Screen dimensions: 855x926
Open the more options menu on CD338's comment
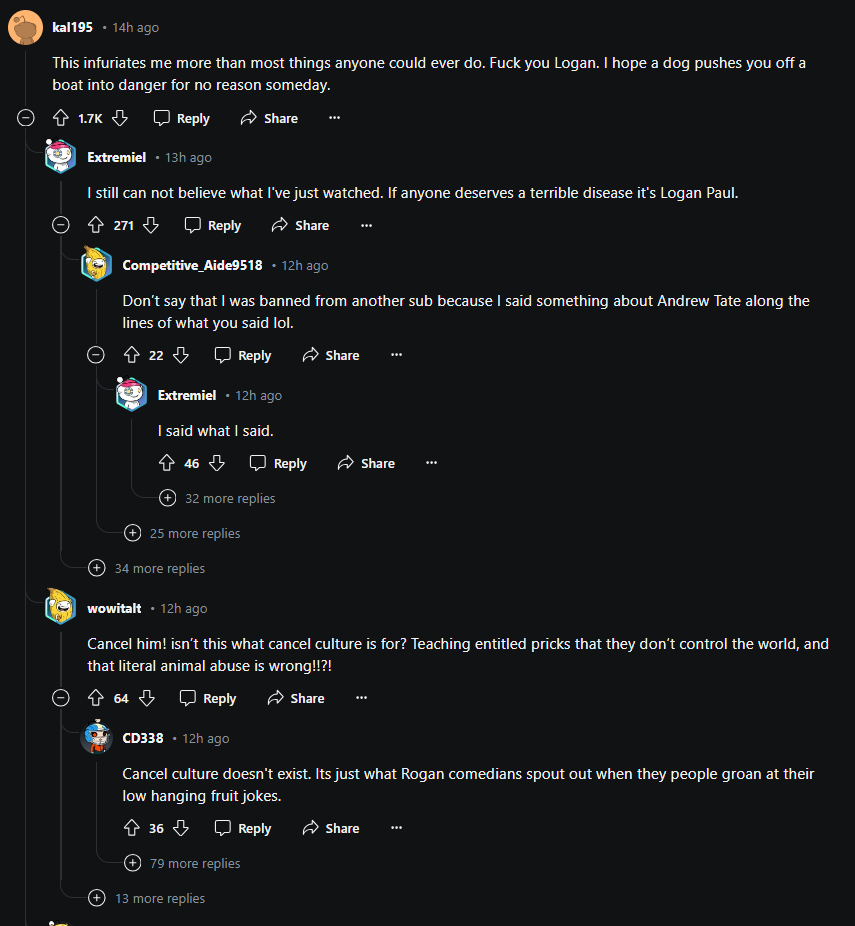pos(396,828)
